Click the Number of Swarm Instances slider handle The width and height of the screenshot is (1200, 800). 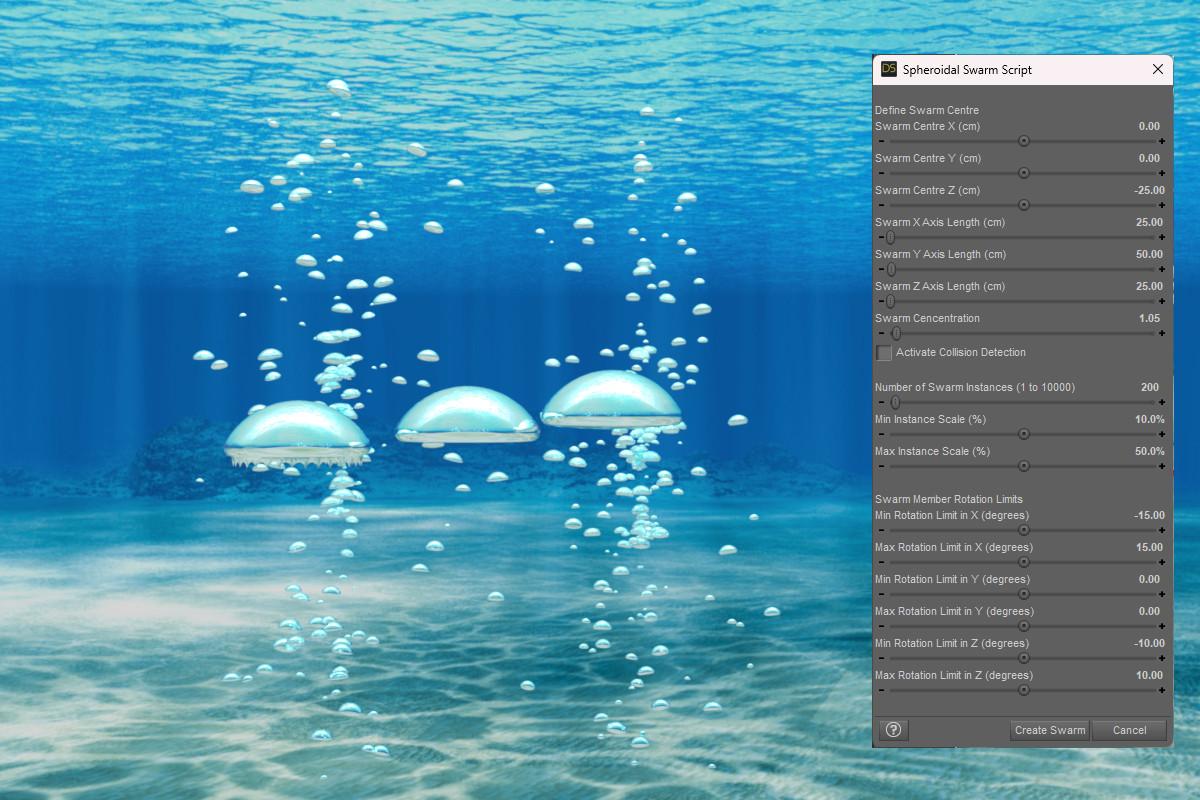pos(895,402)
